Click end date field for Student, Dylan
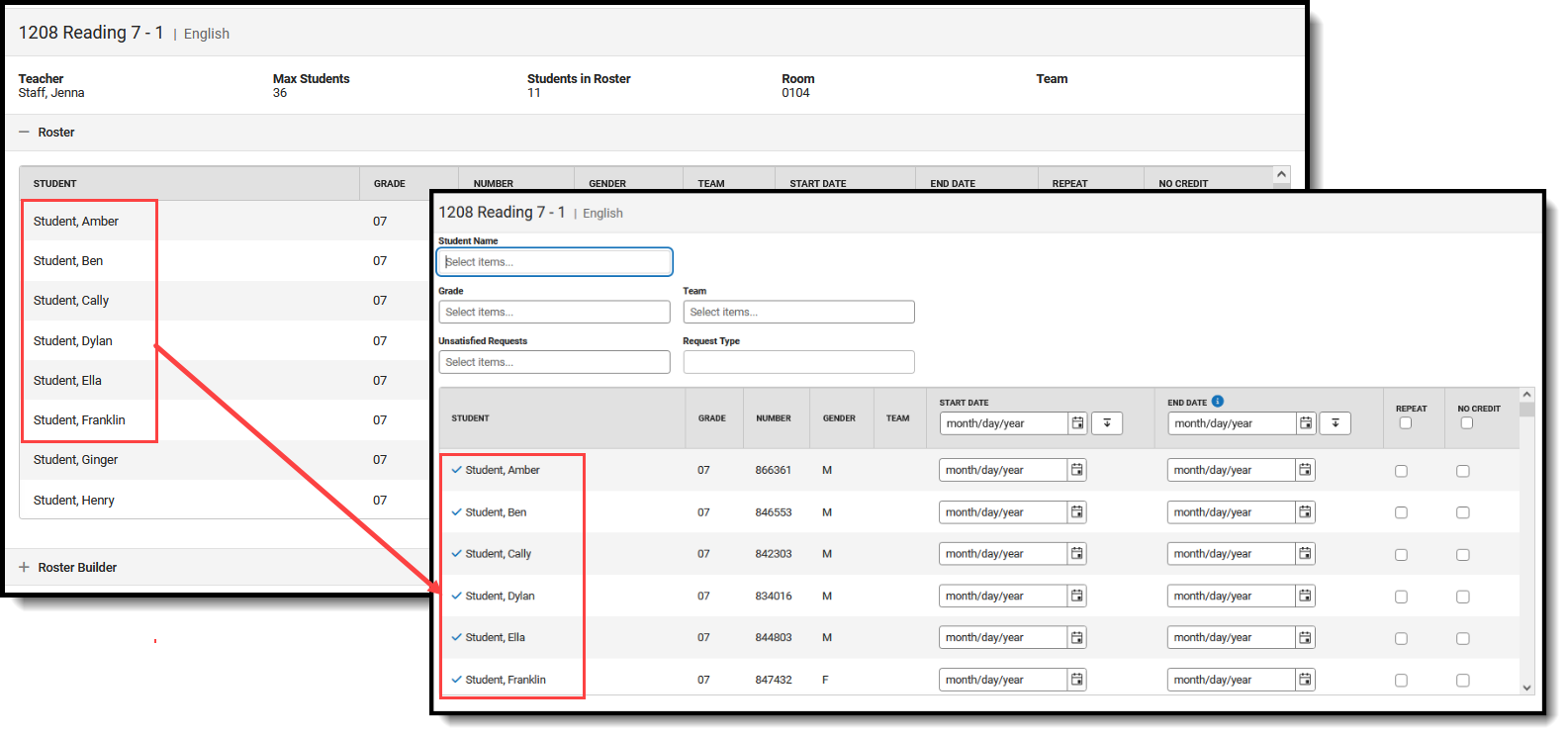Screen dimensions: 1568x737 [1232, 596]
